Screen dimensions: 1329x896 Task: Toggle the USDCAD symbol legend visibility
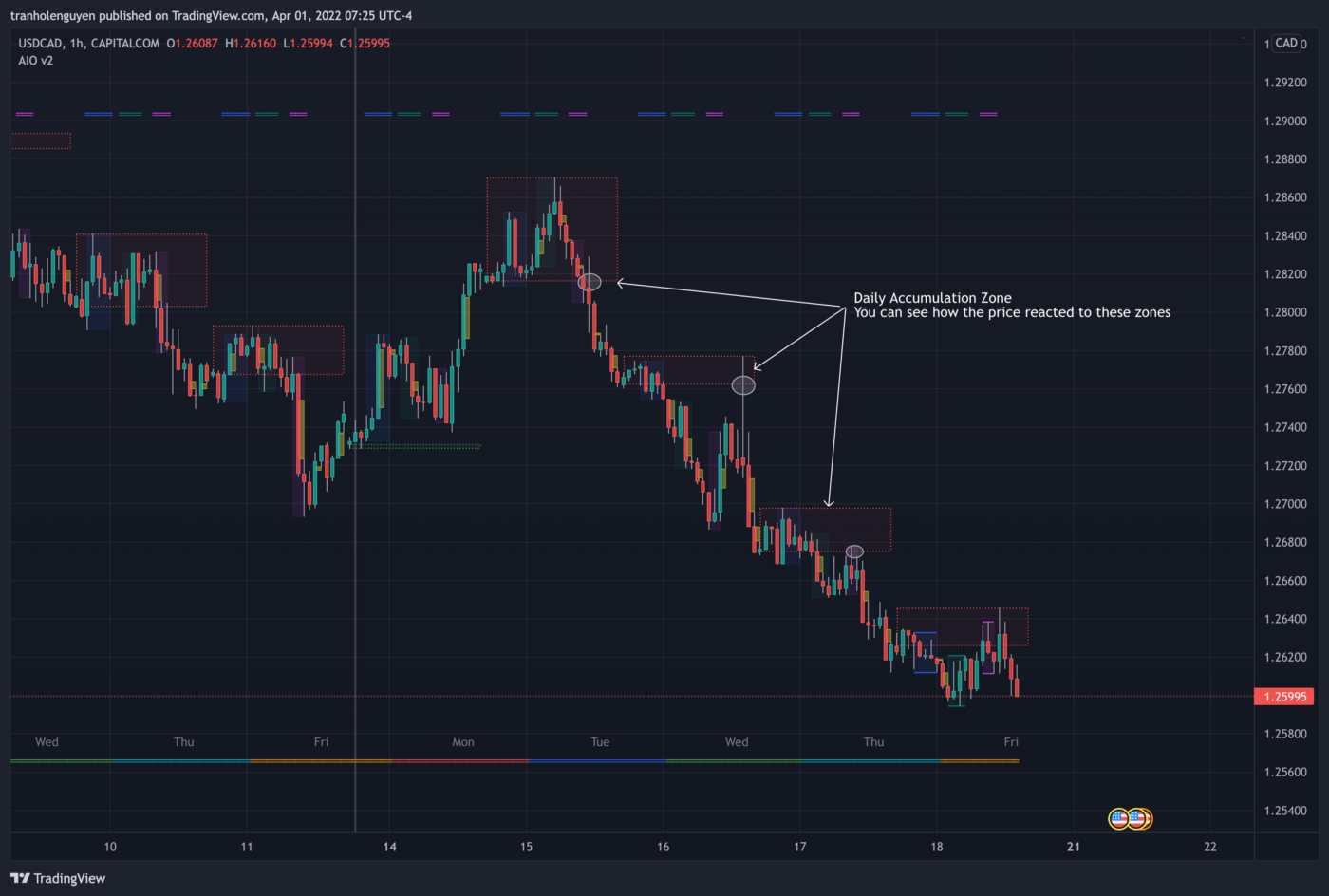(x=40, y=43)
